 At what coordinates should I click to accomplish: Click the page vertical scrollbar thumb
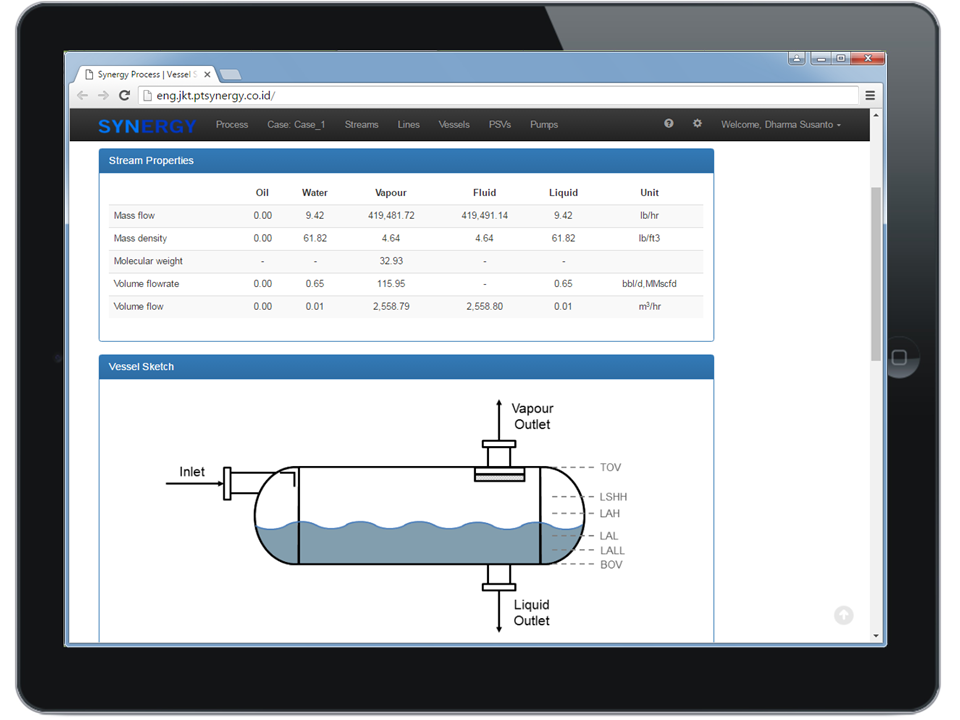click(x=876, y=270)
